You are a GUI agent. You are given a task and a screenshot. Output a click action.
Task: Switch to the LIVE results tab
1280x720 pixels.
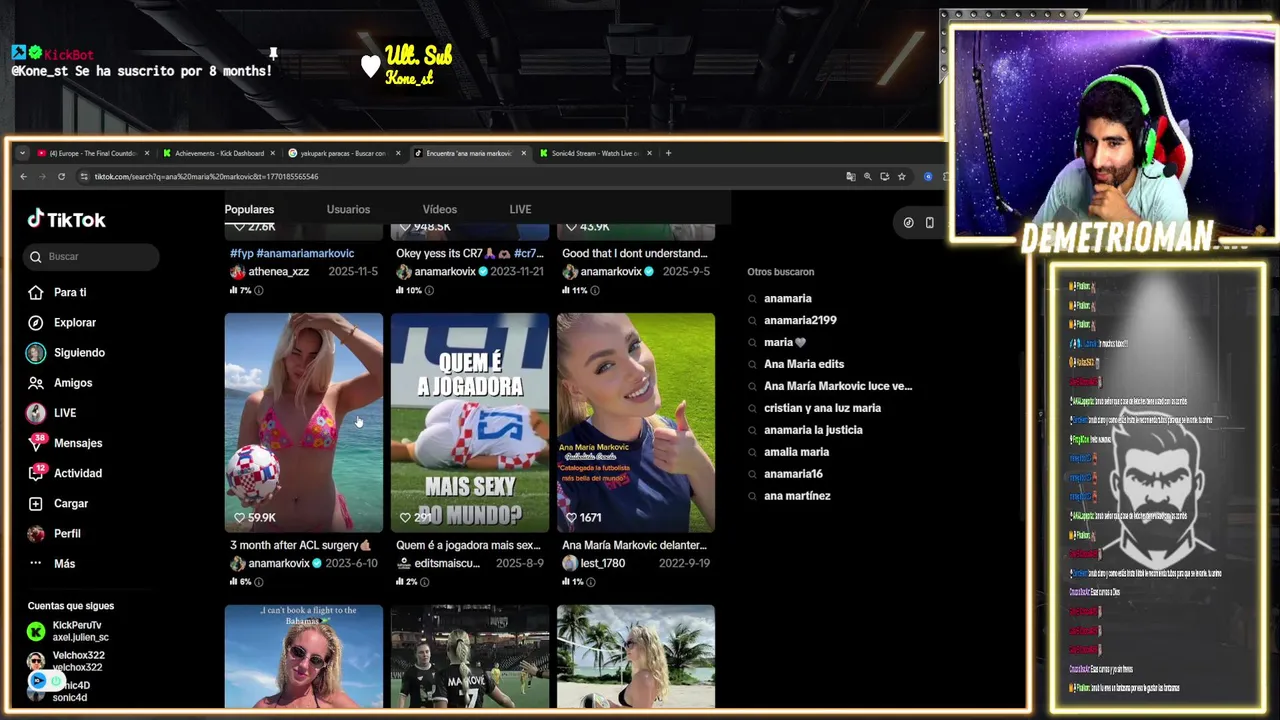click(x=520, y=209)
